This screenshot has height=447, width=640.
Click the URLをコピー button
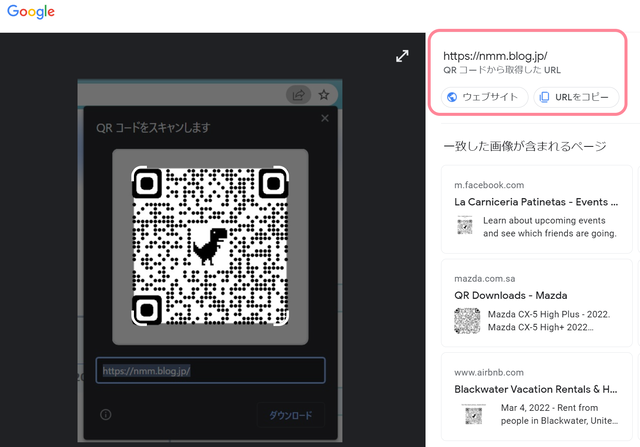click(x=576, y=97)
